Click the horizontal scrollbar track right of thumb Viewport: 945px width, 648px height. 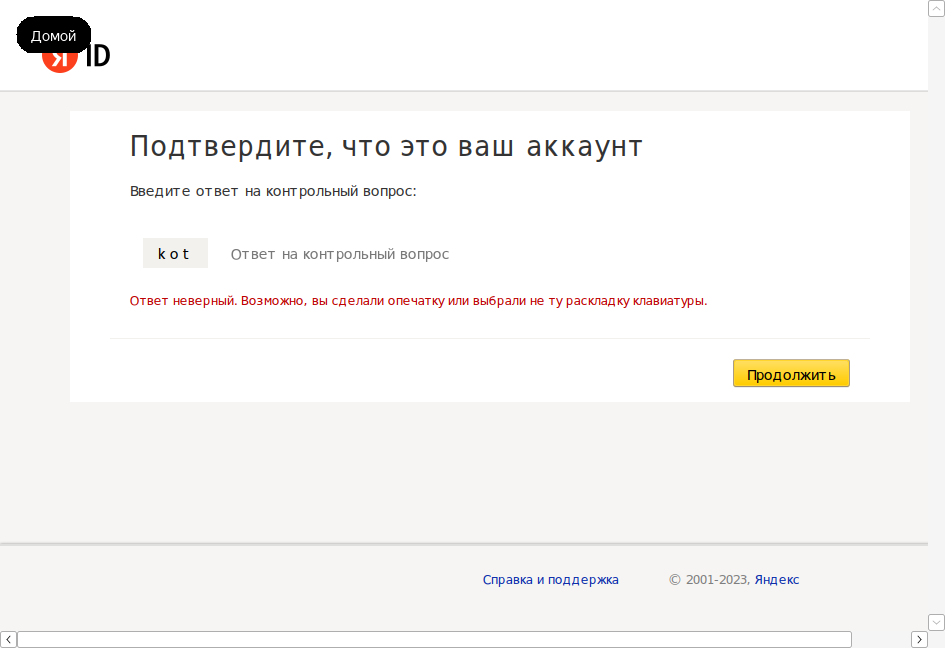[x=881, y=640]
